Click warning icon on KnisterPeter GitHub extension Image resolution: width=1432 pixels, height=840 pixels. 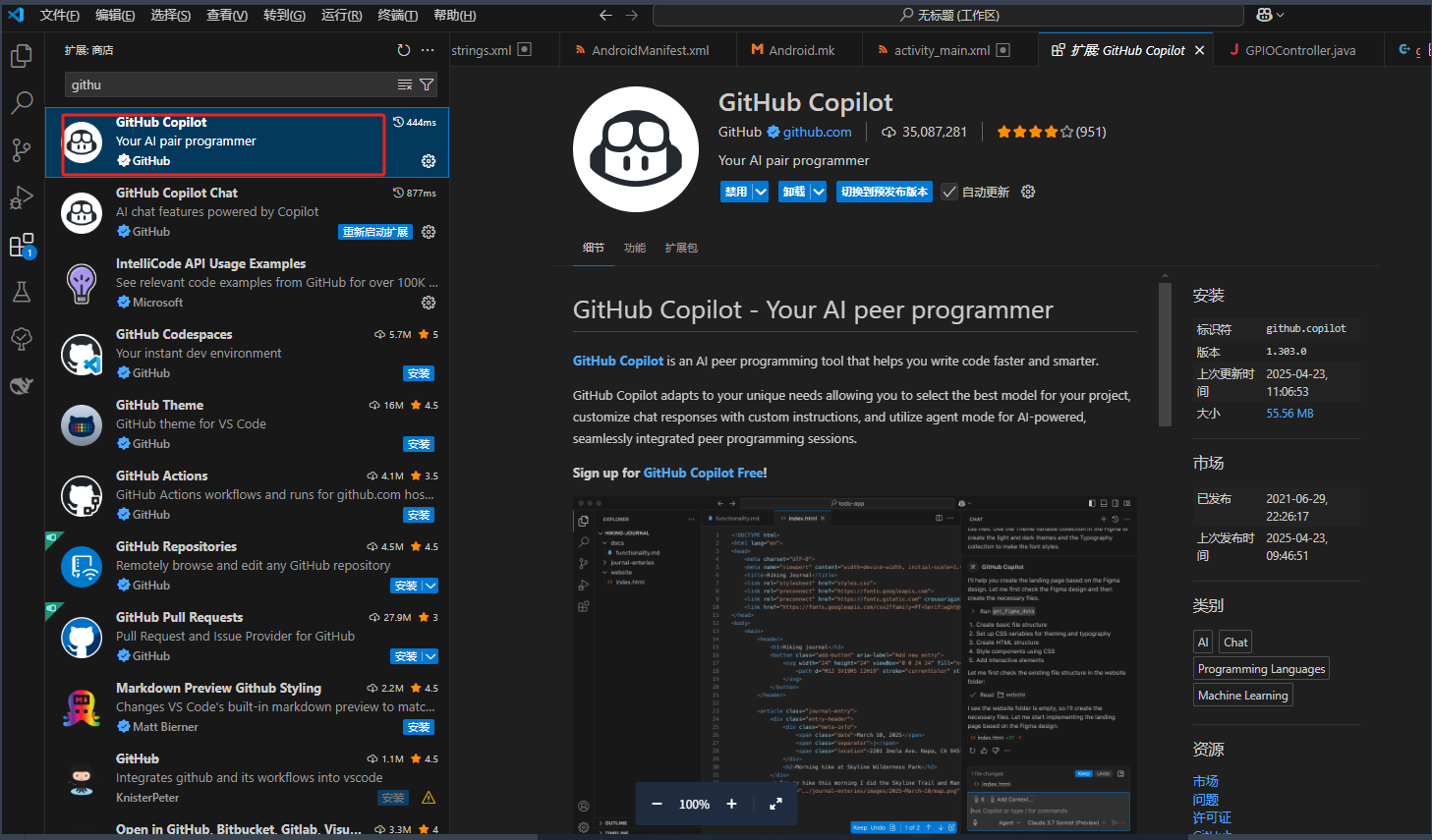(x=429, y=798)
